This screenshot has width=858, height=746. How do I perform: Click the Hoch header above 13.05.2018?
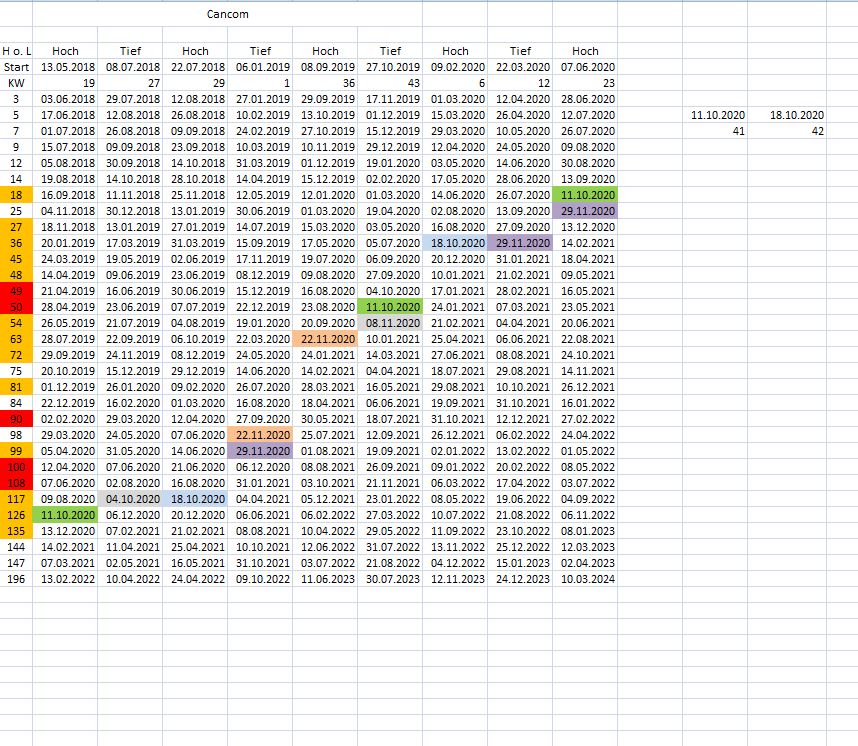click(x=65, y=51)
